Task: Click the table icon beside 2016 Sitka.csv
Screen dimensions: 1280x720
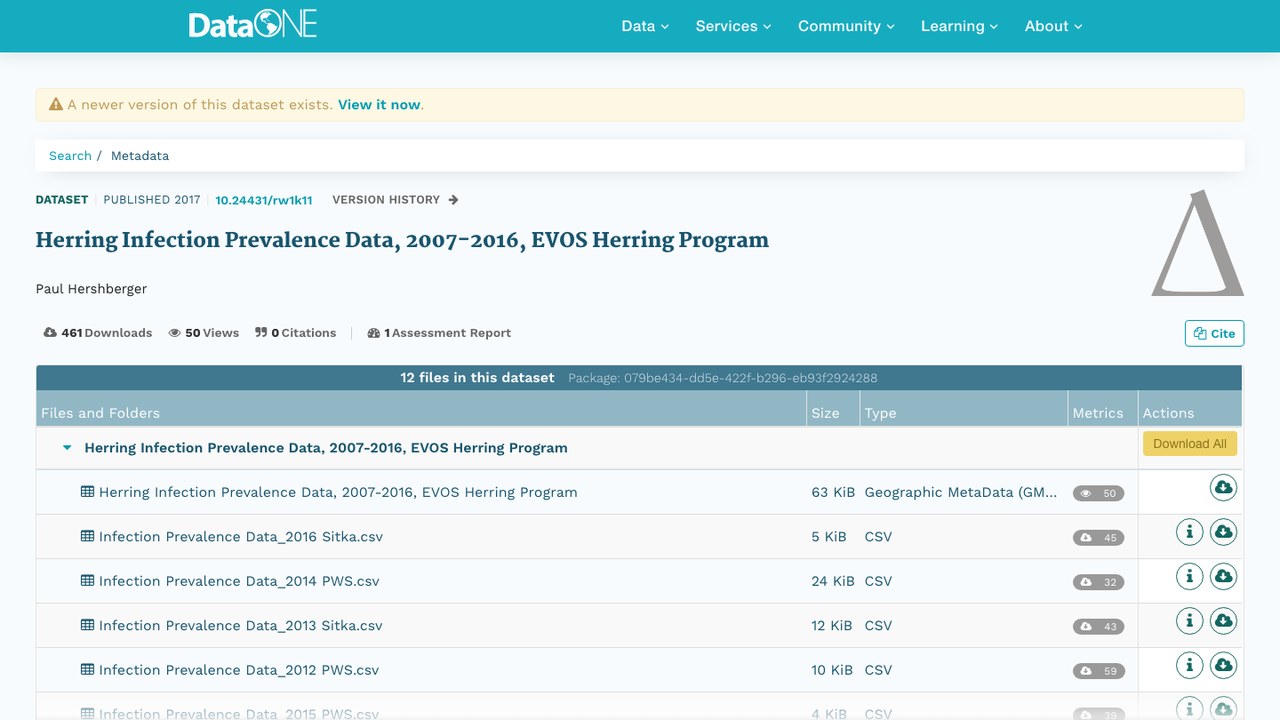Action: coord(87,536)
